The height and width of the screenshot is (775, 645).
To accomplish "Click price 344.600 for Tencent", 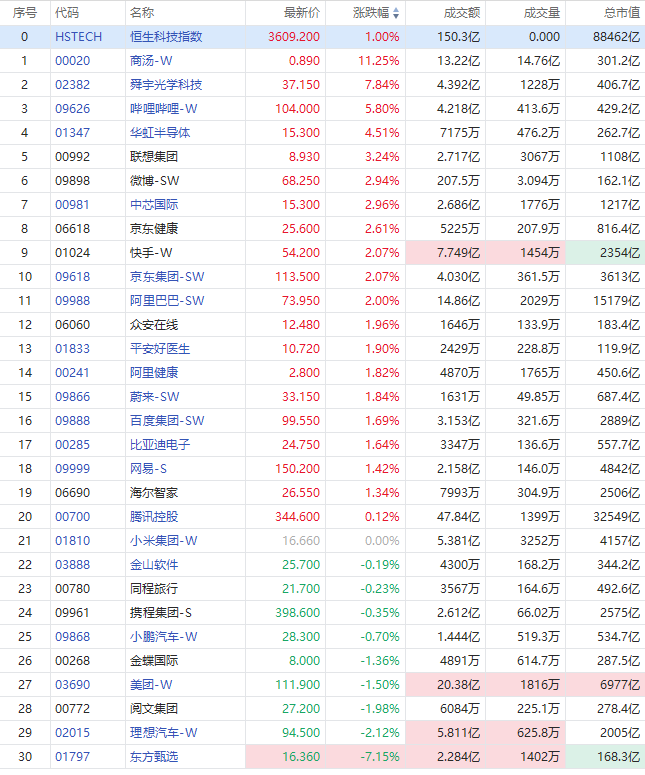I will tap(298, 517).
